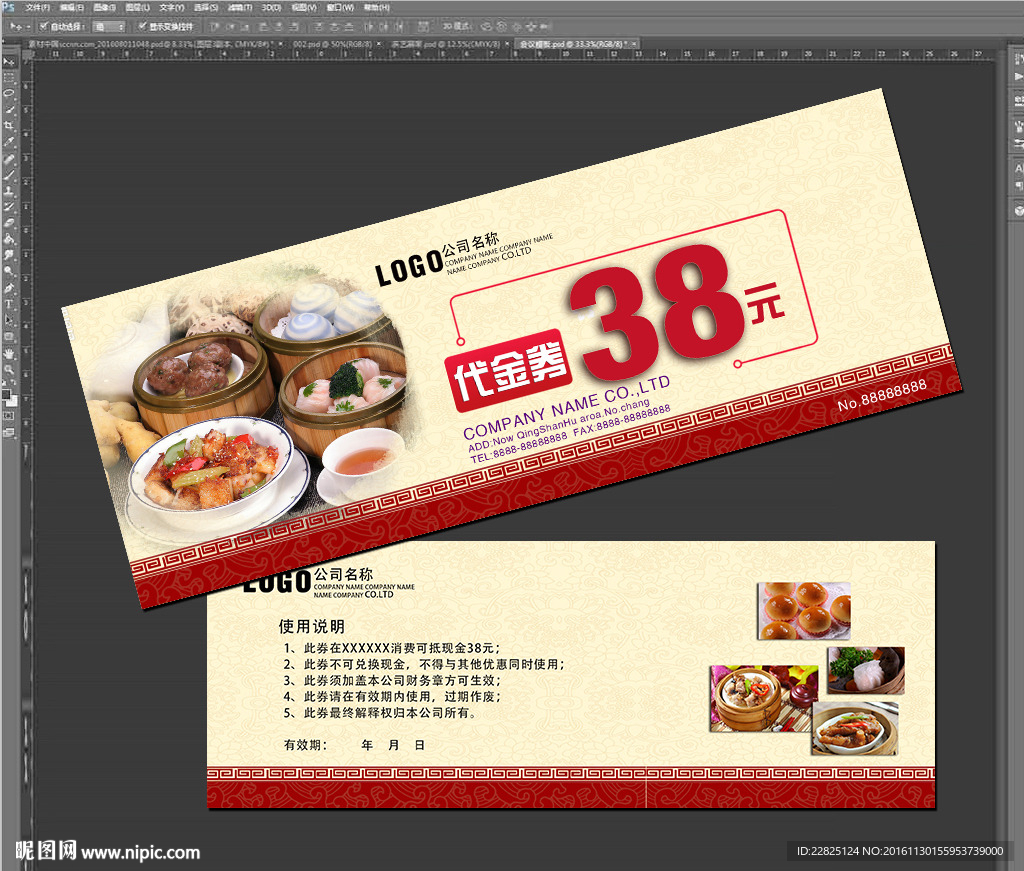Open the 视图(V) menu
Image resolution: width=1024 pixels, height=871 pixels.
(304, 7)
